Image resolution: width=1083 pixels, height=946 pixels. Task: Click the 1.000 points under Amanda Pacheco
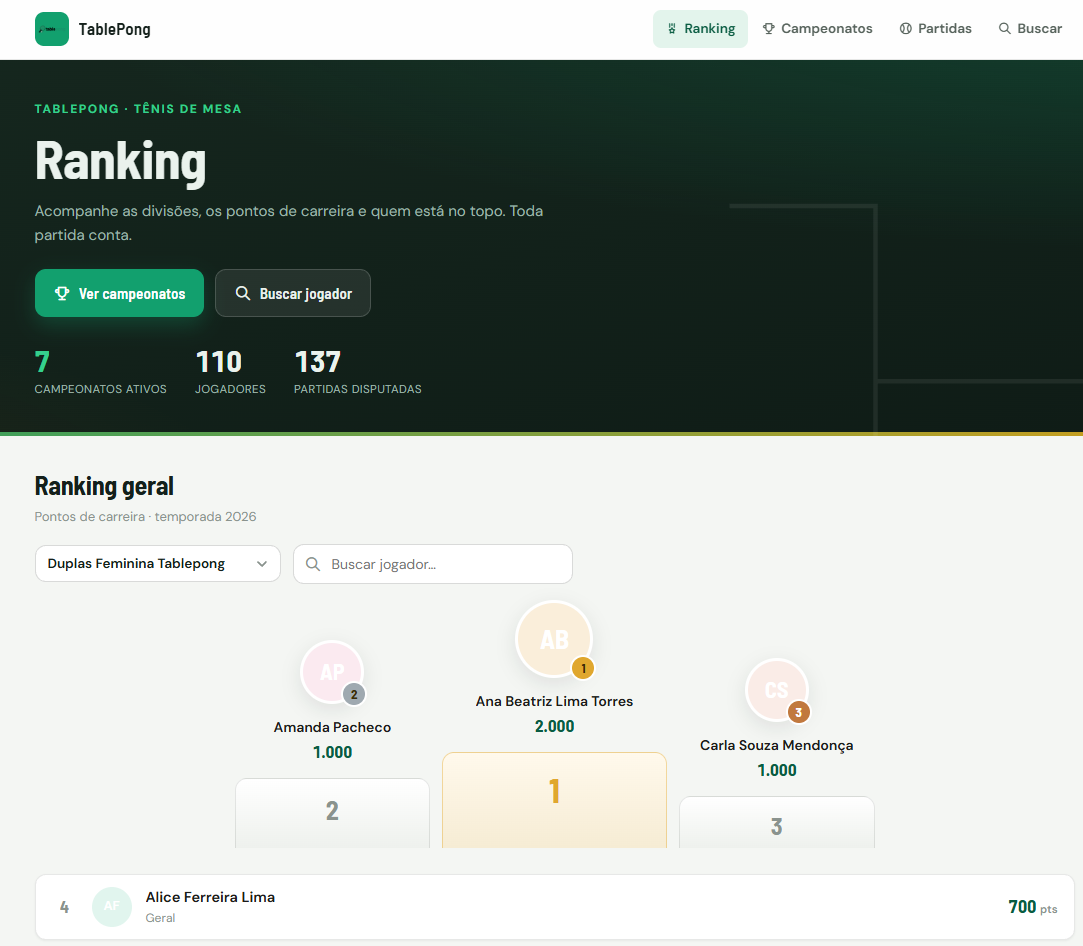[332, 752]
